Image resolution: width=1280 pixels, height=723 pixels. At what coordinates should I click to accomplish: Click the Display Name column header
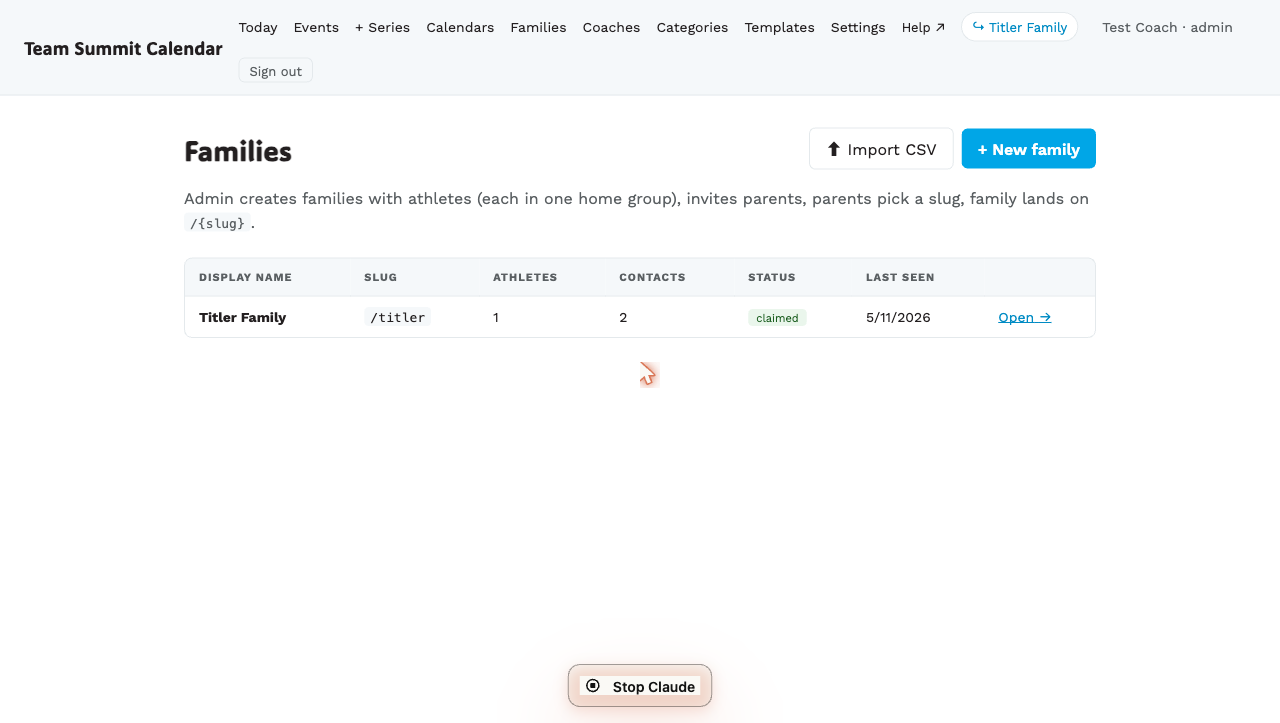pos(245,277)
